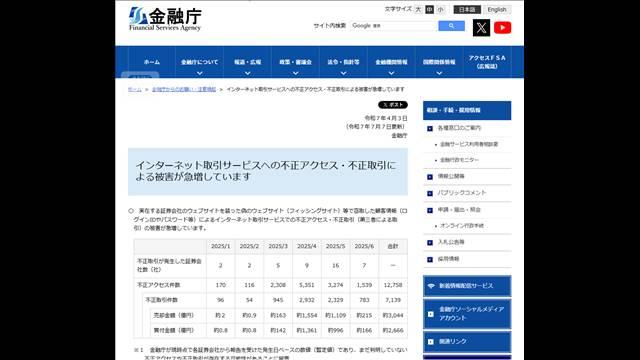640x360 pixels.
Task: Open 金融行政モニター sidebar link
Action: pos(459,160)
